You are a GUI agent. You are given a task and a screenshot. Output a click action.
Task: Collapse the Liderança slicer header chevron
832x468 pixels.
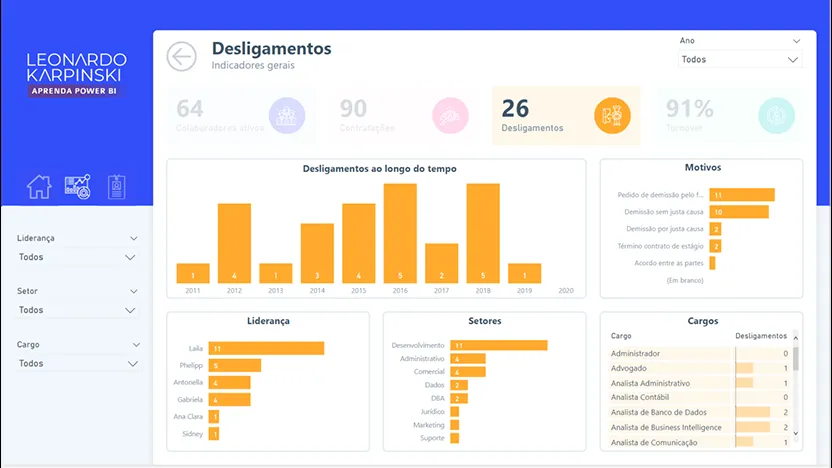tap(133, 238)
